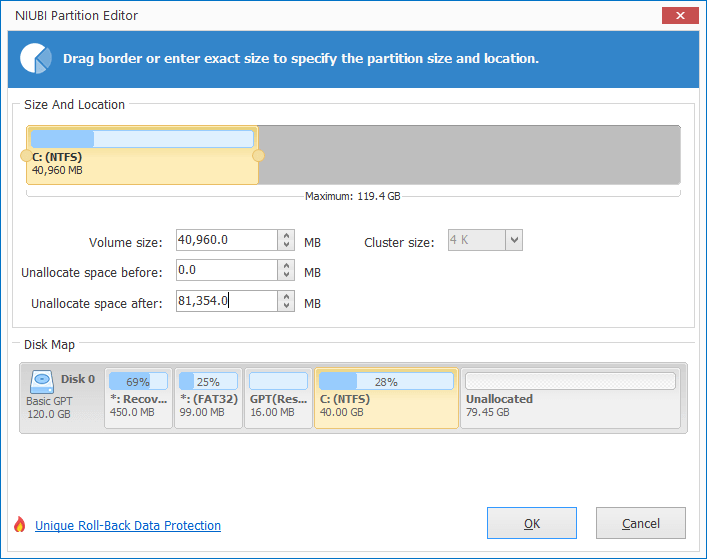Click the right round handle of C: partition
The width and height of the screenshot is (707, 559).
(x=258, y=156)
